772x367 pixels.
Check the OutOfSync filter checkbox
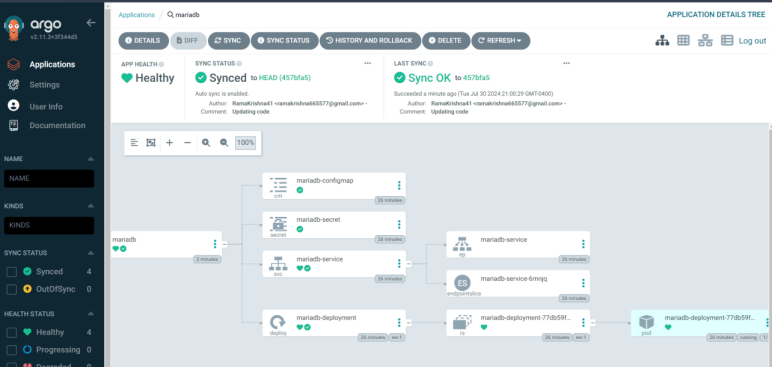pyautogui.click(x=12, y=289)
